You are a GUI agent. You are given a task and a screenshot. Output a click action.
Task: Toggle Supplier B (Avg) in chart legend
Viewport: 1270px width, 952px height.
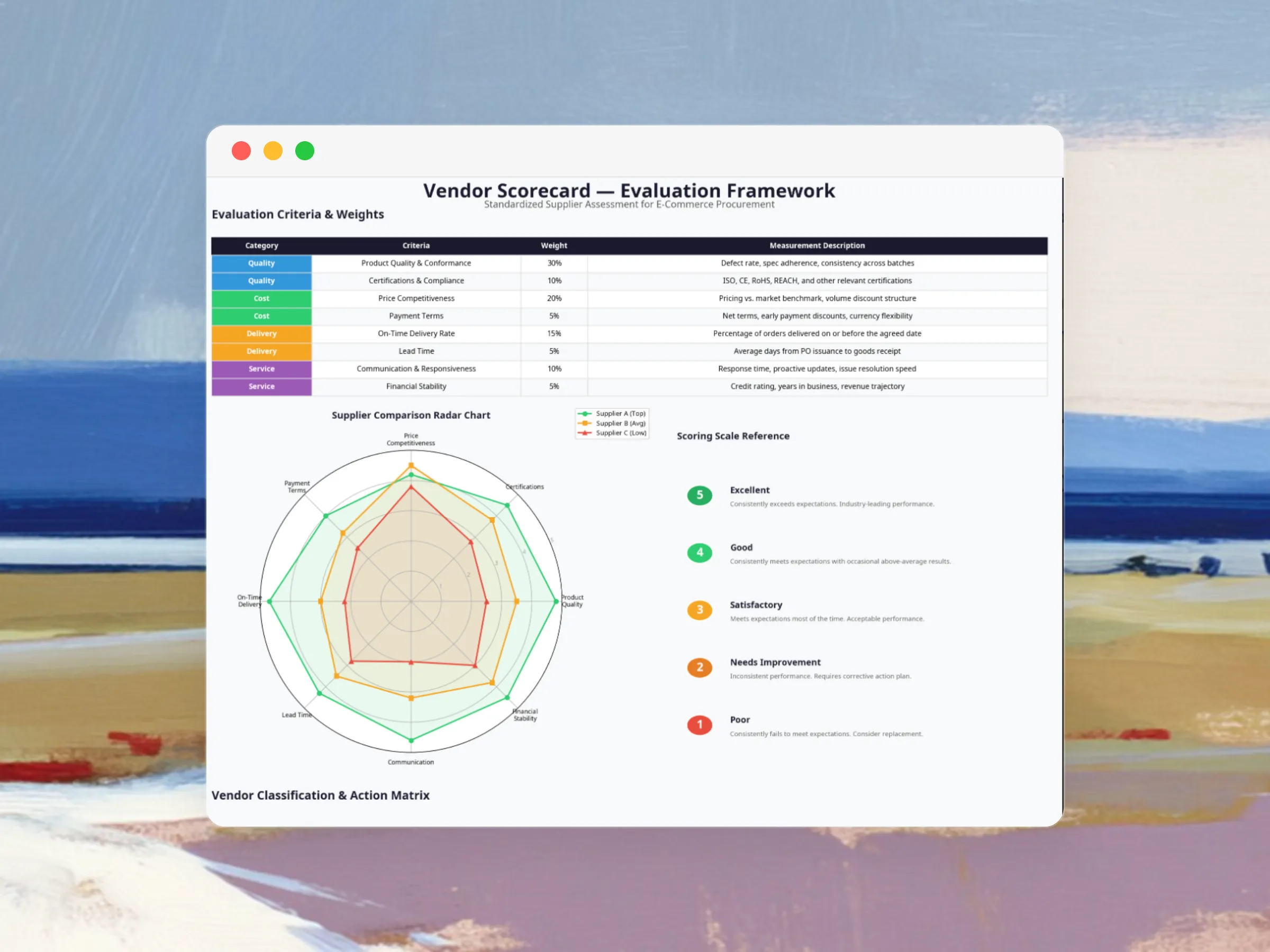pos(620,423)
